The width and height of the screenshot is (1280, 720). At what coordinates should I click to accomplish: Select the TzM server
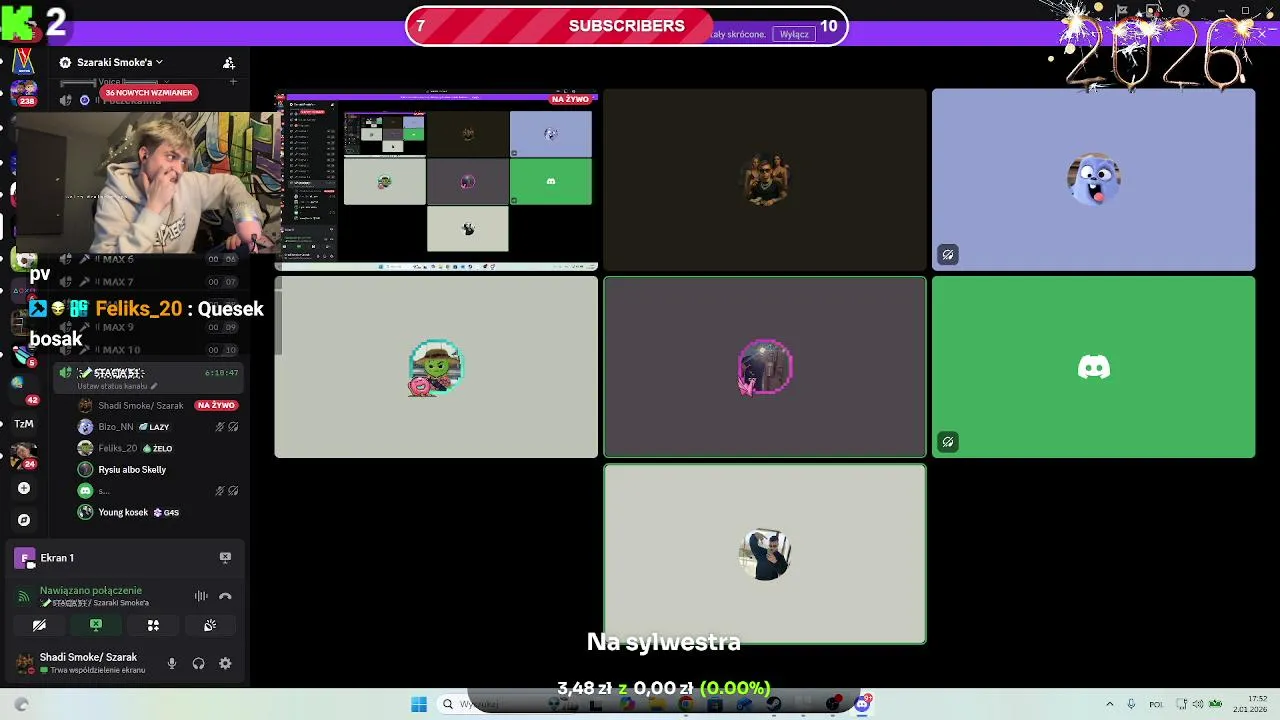[24, 424]
